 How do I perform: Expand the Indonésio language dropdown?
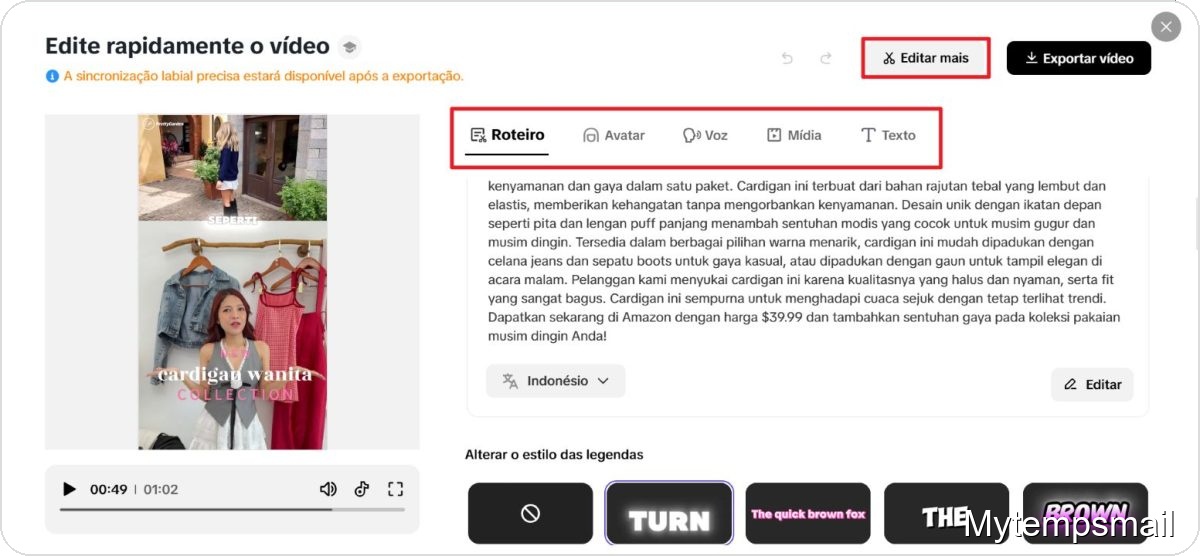556,381
